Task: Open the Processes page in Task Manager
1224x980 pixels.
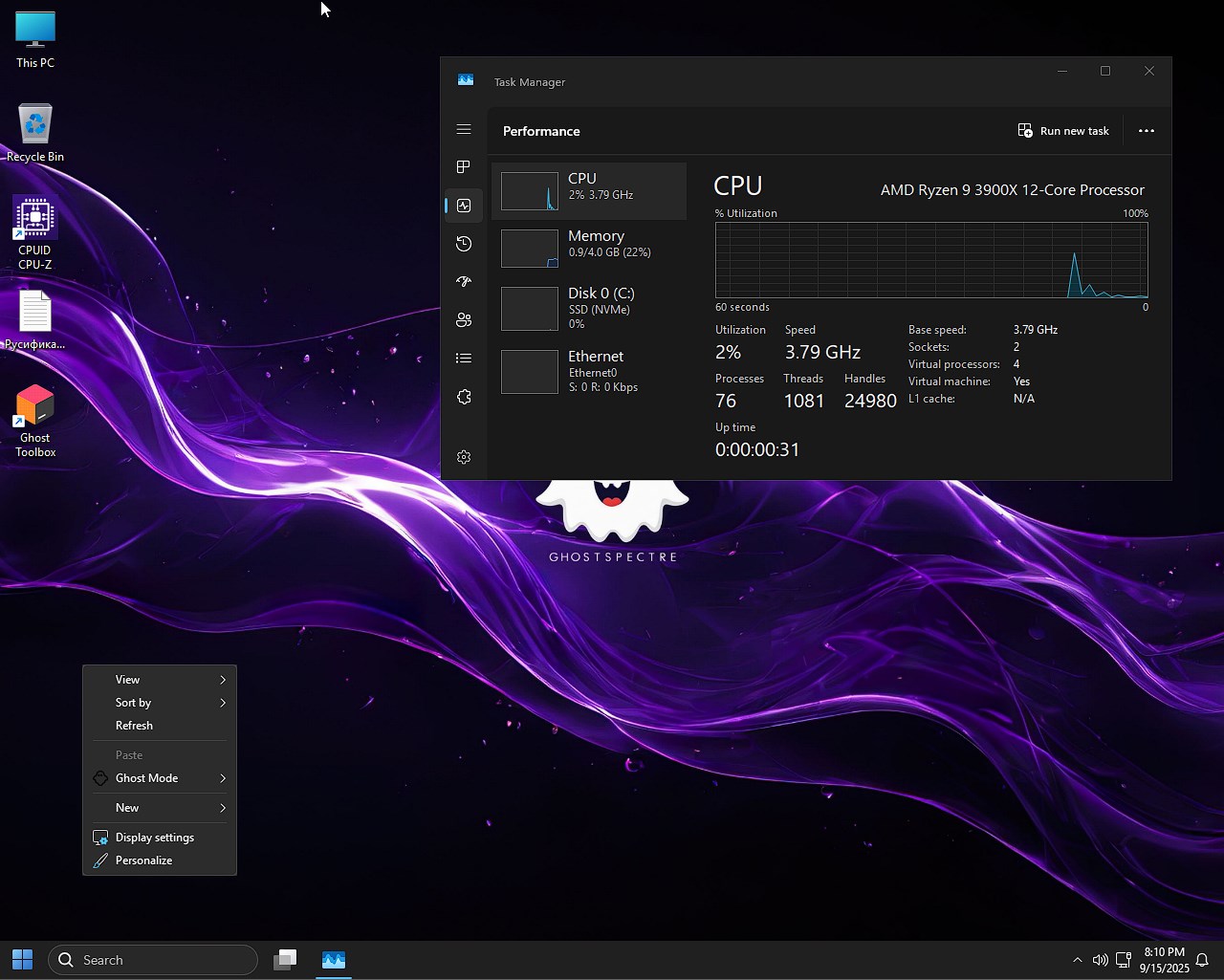Action: (464, 166)
